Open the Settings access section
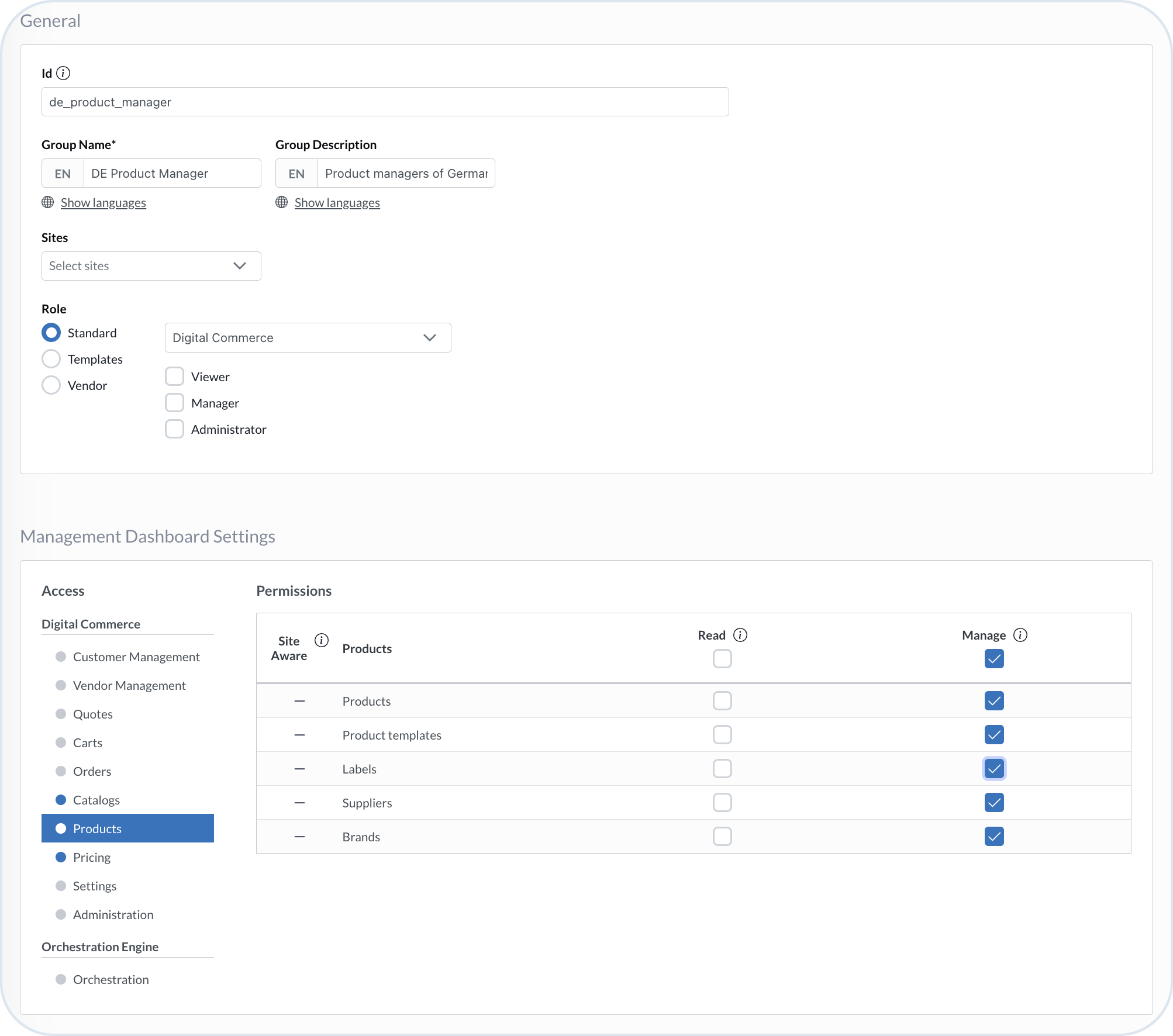Viewport: 1173px width, 1036px height. tap(94, 886)
